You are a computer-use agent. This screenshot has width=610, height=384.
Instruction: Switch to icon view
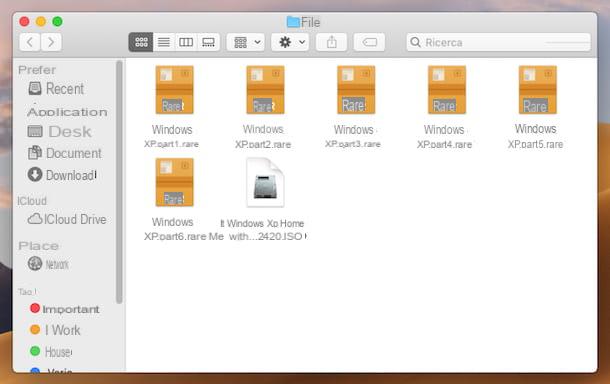point(141,42)
